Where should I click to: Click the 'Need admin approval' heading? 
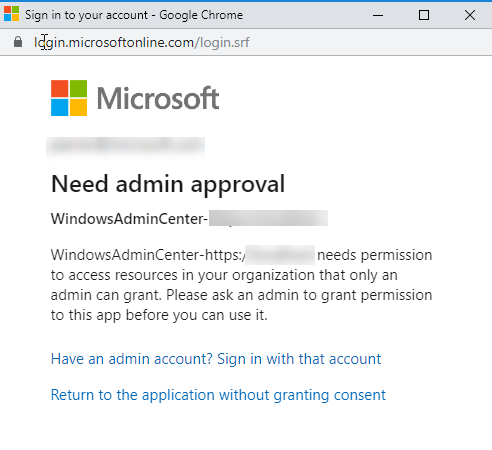click(168, 184)
